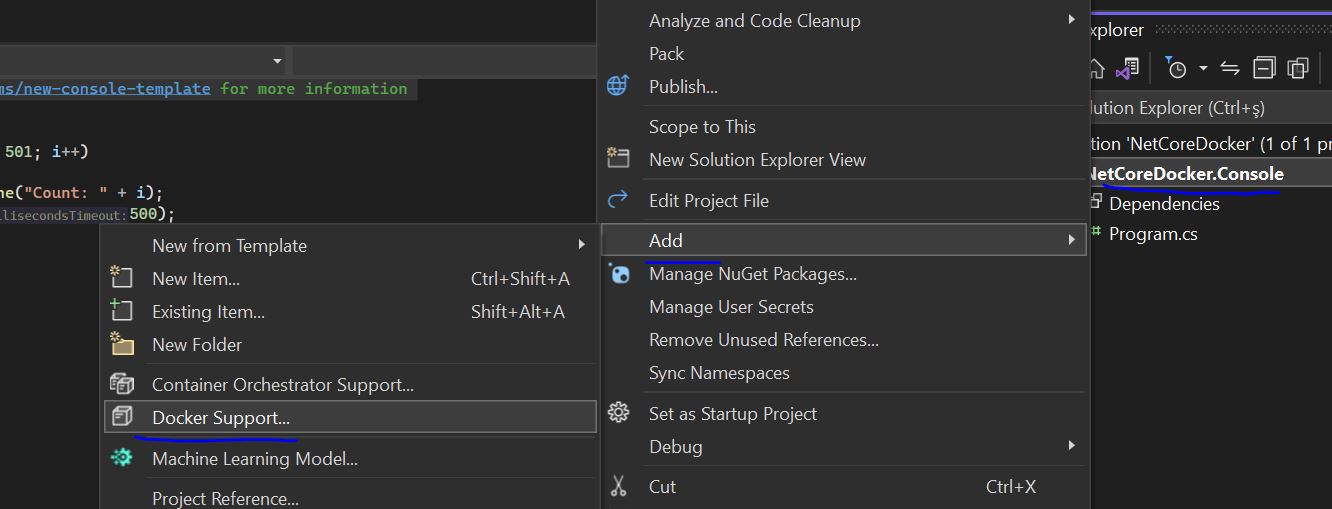The width and height of the screenshot is (1332, 509).
Task: Choose Set as Startup Project
Action: pyautogui.click(x=732, y=413)
